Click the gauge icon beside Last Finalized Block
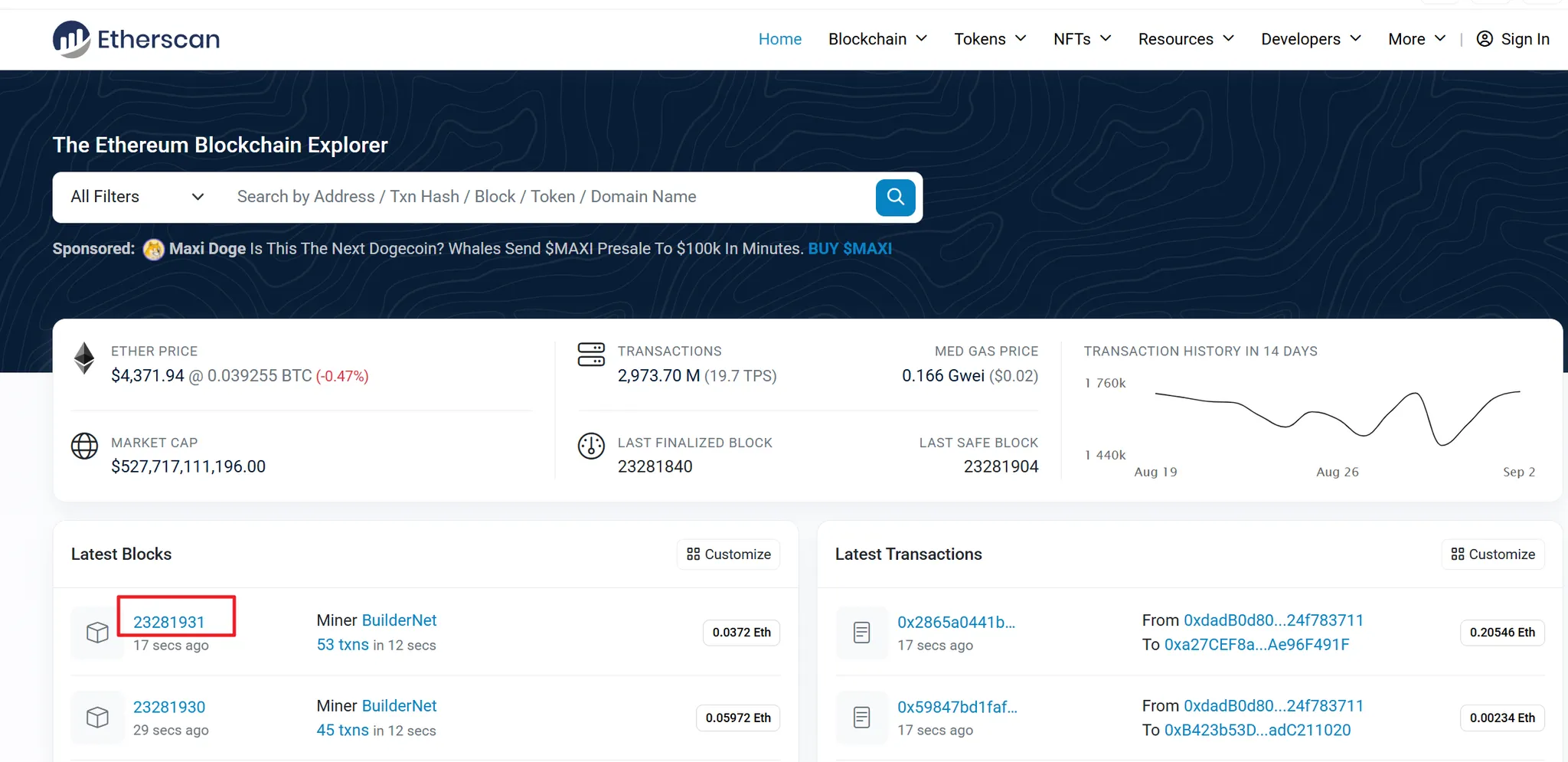The width and height of the screenshot is (1568, 762). (x=591, y=446)
